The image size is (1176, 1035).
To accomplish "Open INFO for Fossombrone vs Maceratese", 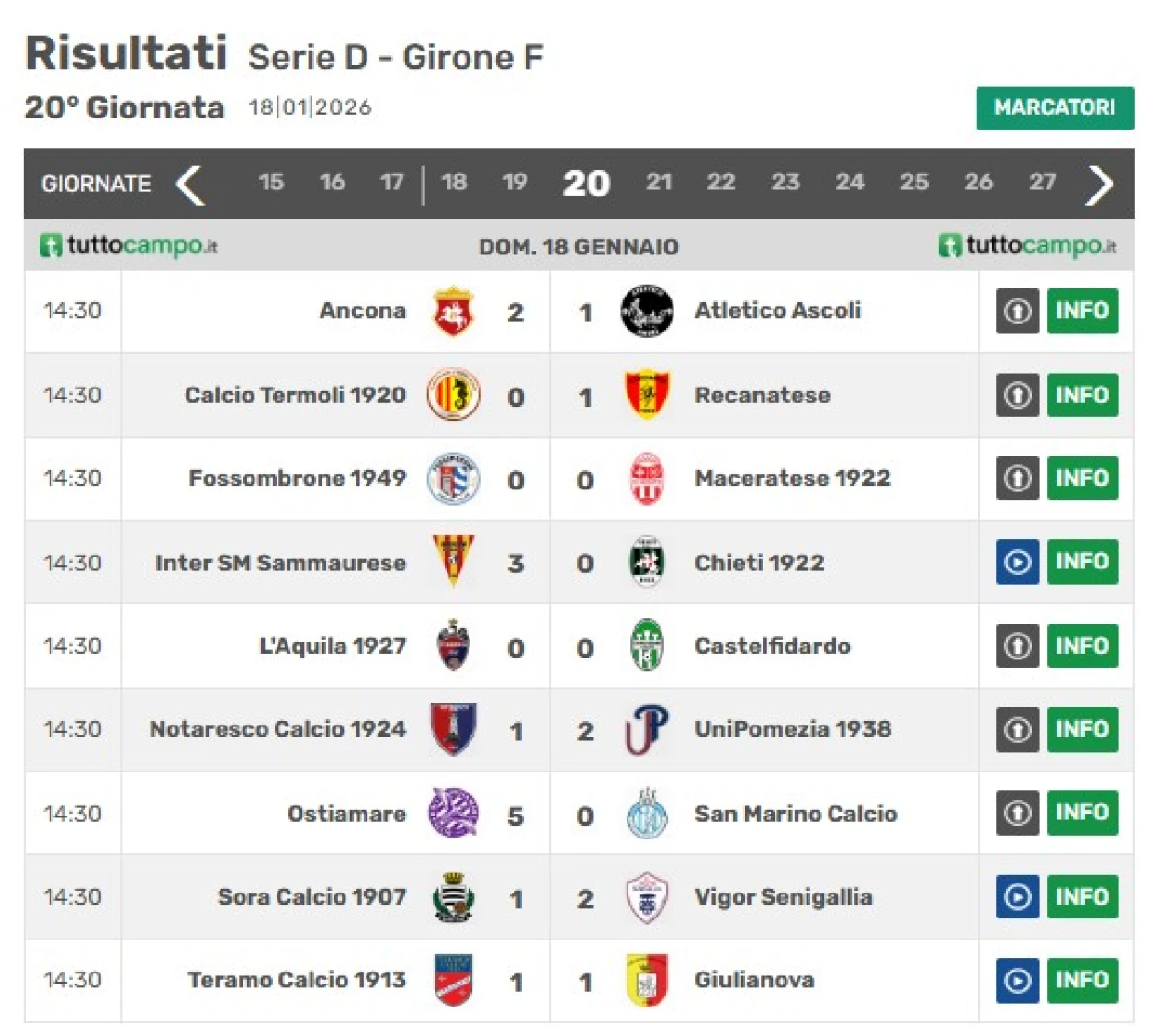I will [x=1082, y=478].
